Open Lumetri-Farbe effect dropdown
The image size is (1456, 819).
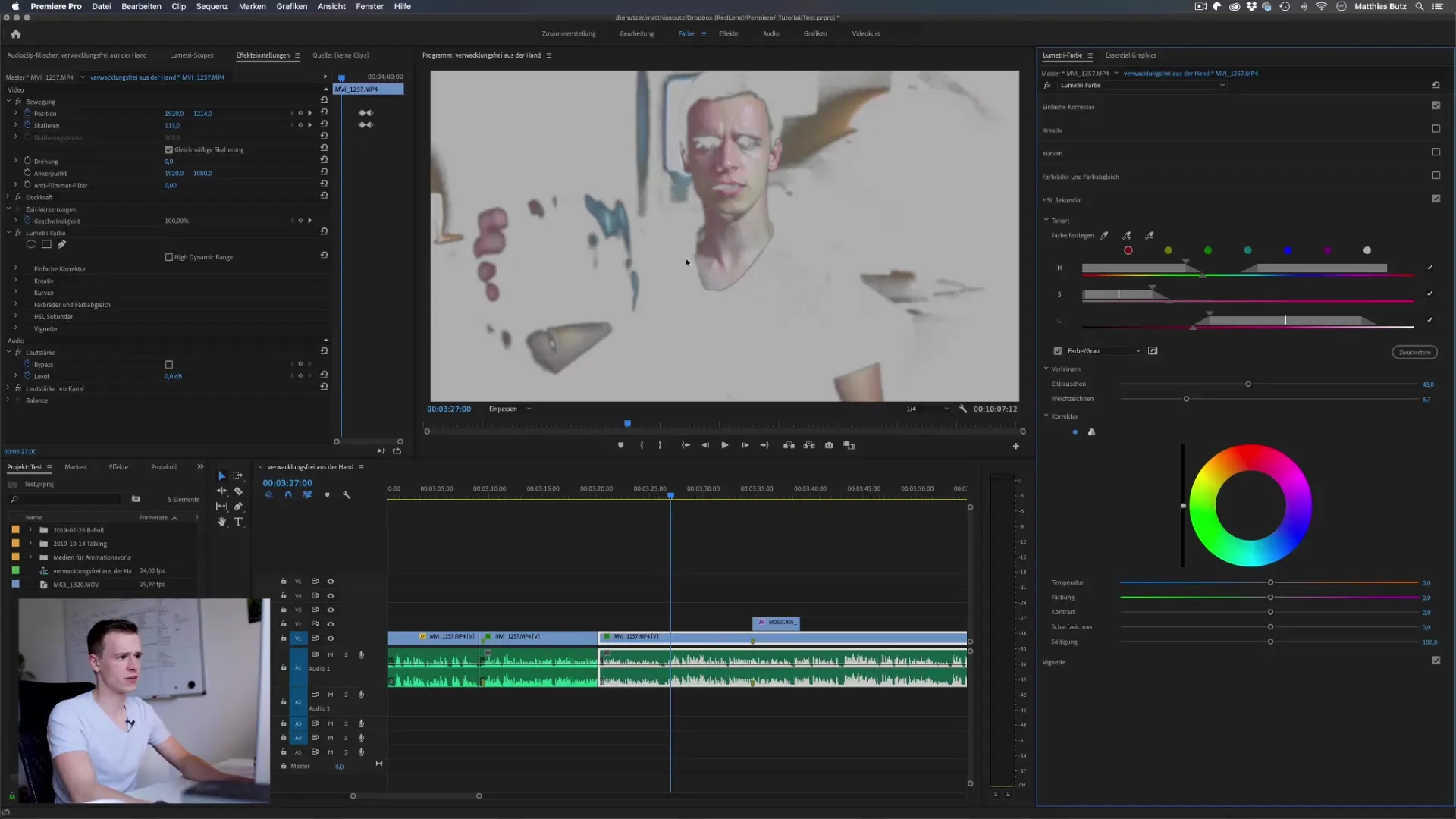coord(1142,85)
